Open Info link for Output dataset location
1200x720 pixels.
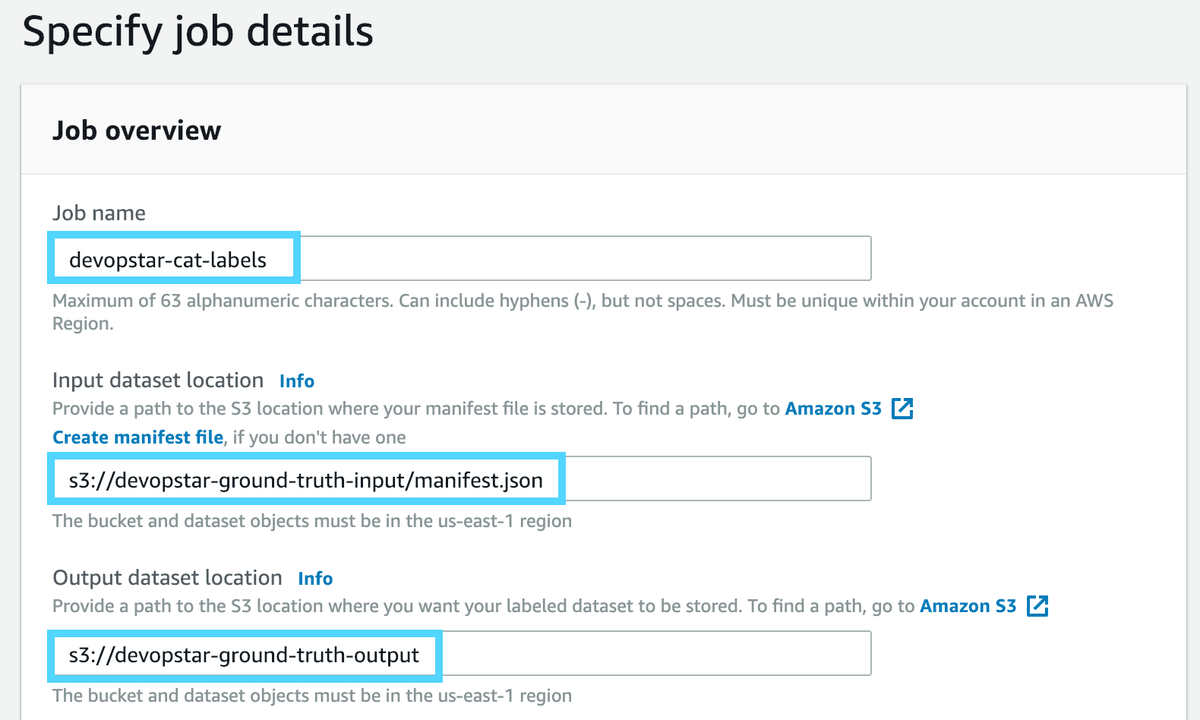coord(315,578)
